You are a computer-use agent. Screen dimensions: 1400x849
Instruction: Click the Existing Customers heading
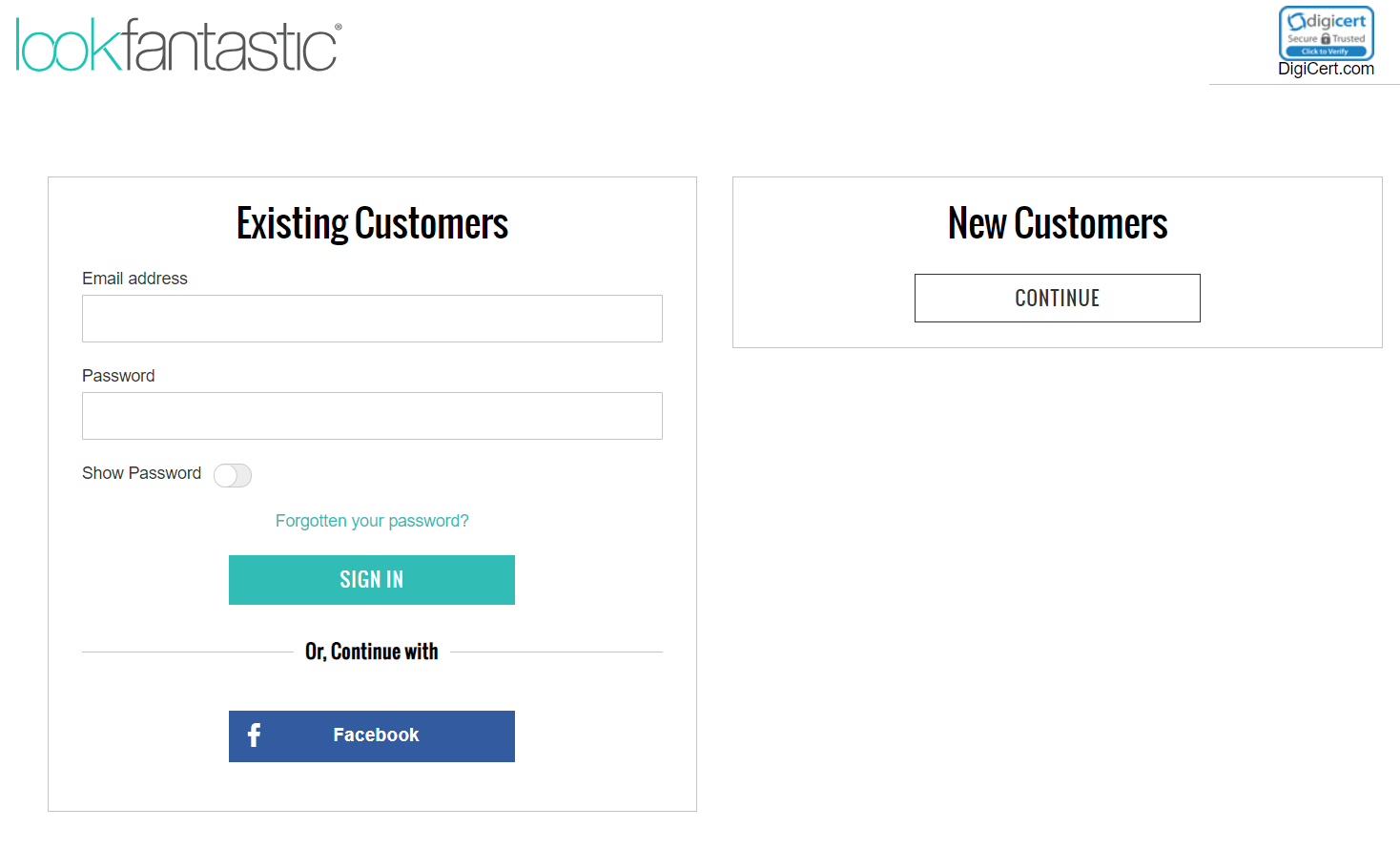point(372,224)
